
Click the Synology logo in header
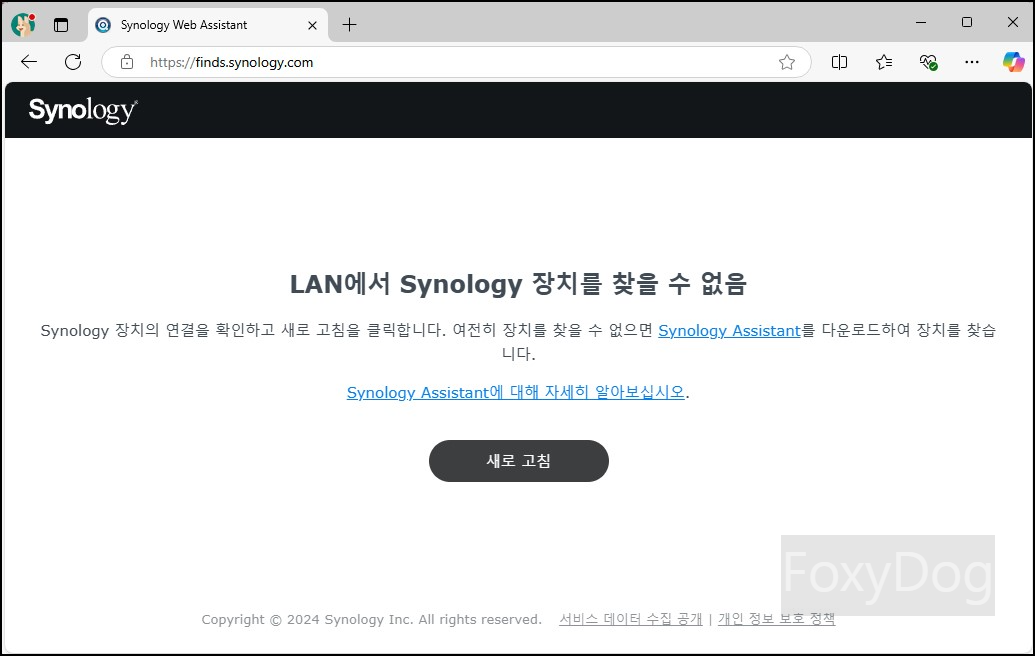pyautogui.click(x=83, y=110)
